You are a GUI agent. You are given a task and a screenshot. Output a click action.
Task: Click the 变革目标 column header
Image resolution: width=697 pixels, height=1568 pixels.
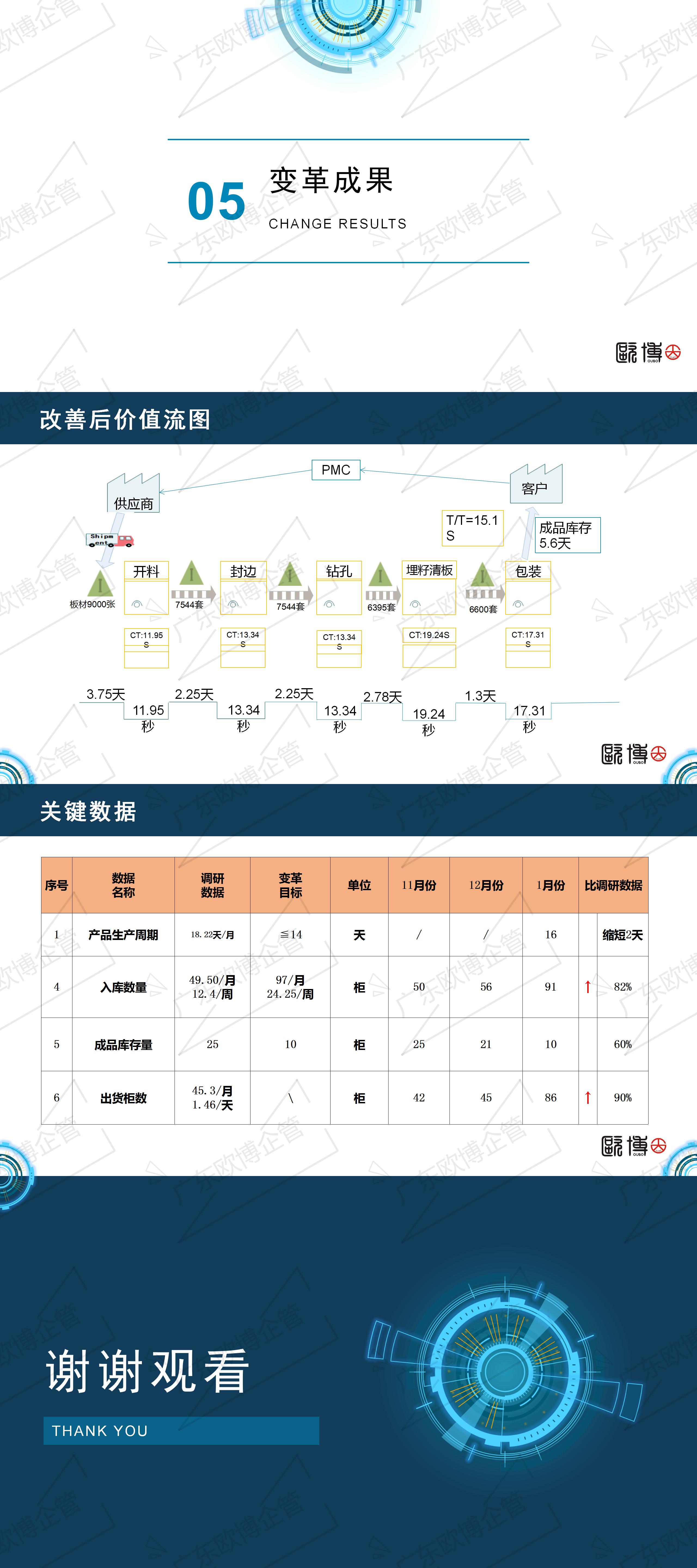tap(290, 885)
